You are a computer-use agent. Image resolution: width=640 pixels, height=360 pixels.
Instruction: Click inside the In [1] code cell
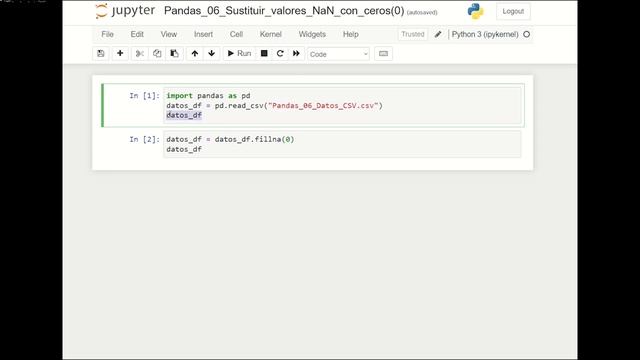[x=342, y=106]
